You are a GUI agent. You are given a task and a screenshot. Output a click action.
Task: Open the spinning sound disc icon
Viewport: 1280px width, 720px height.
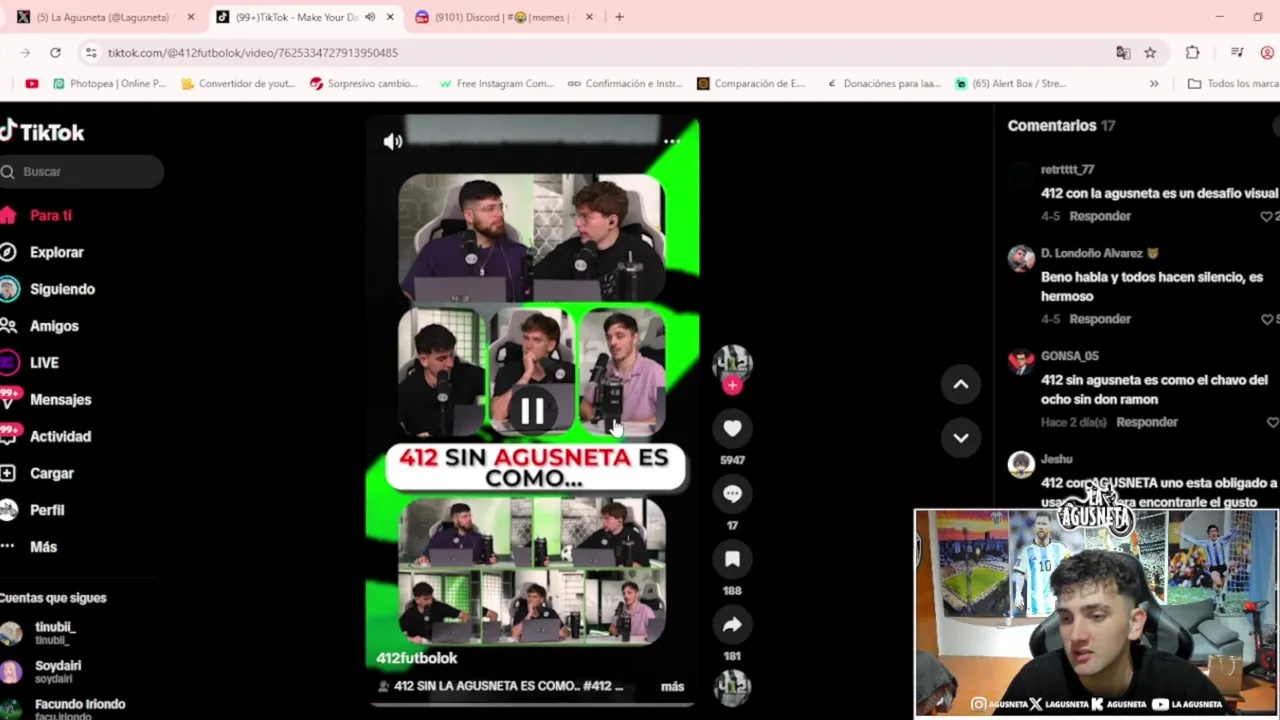[732, 686]
